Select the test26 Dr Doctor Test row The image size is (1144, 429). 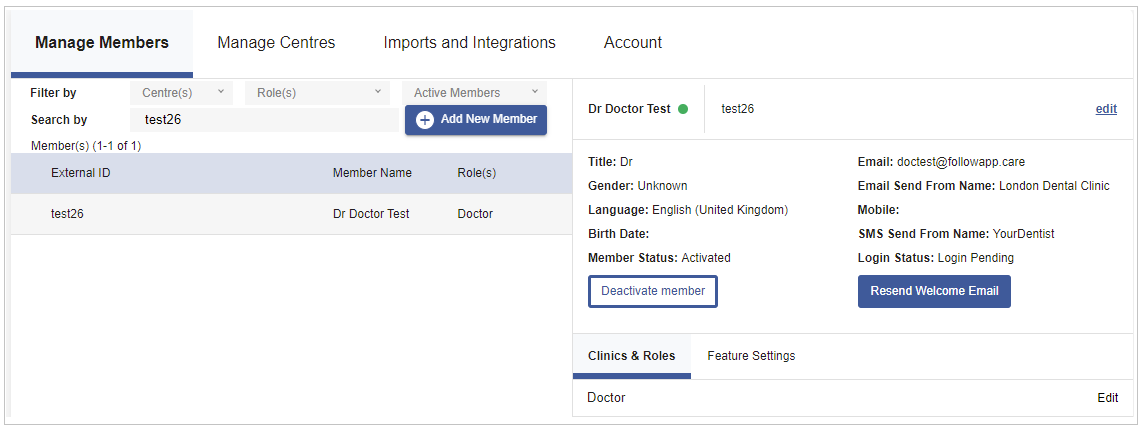coord(292,214)
